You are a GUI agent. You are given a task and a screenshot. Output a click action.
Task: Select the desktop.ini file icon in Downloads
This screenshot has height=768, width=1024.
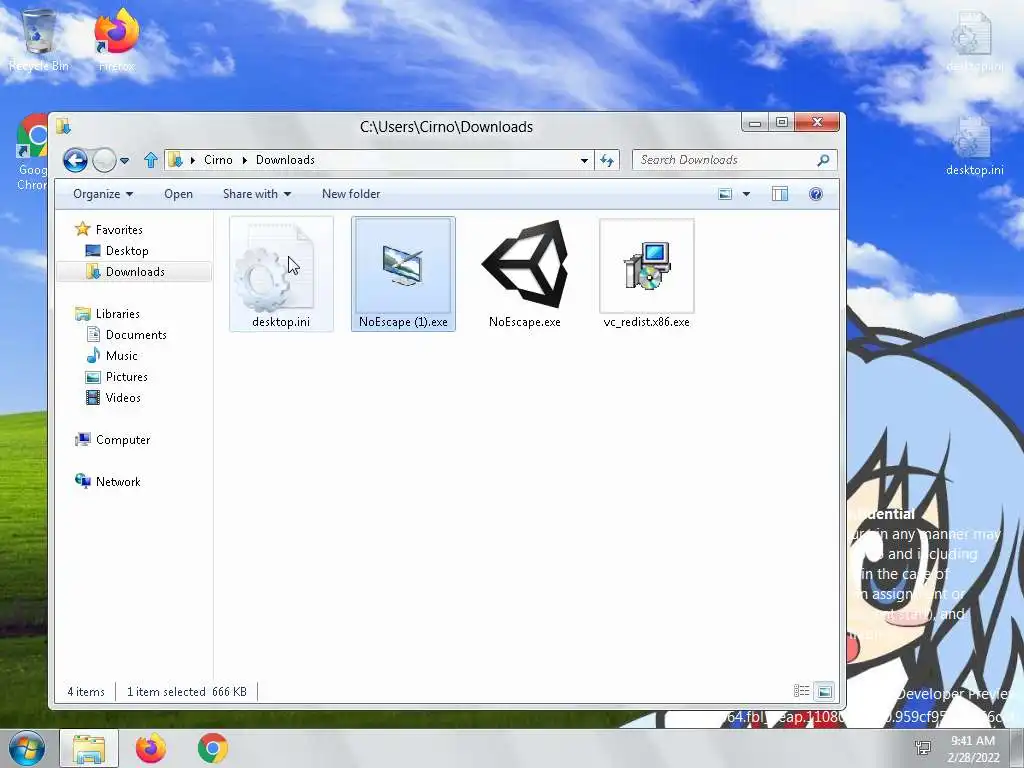pyautogui.click(x=281, y=267)
